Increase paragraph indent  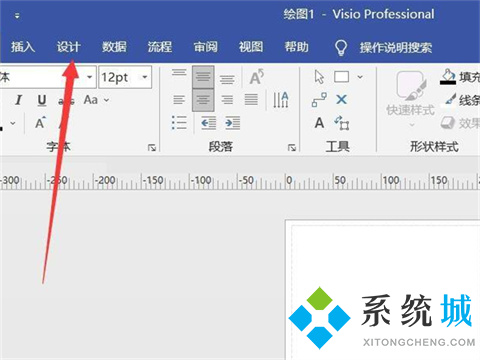point(232,123)
